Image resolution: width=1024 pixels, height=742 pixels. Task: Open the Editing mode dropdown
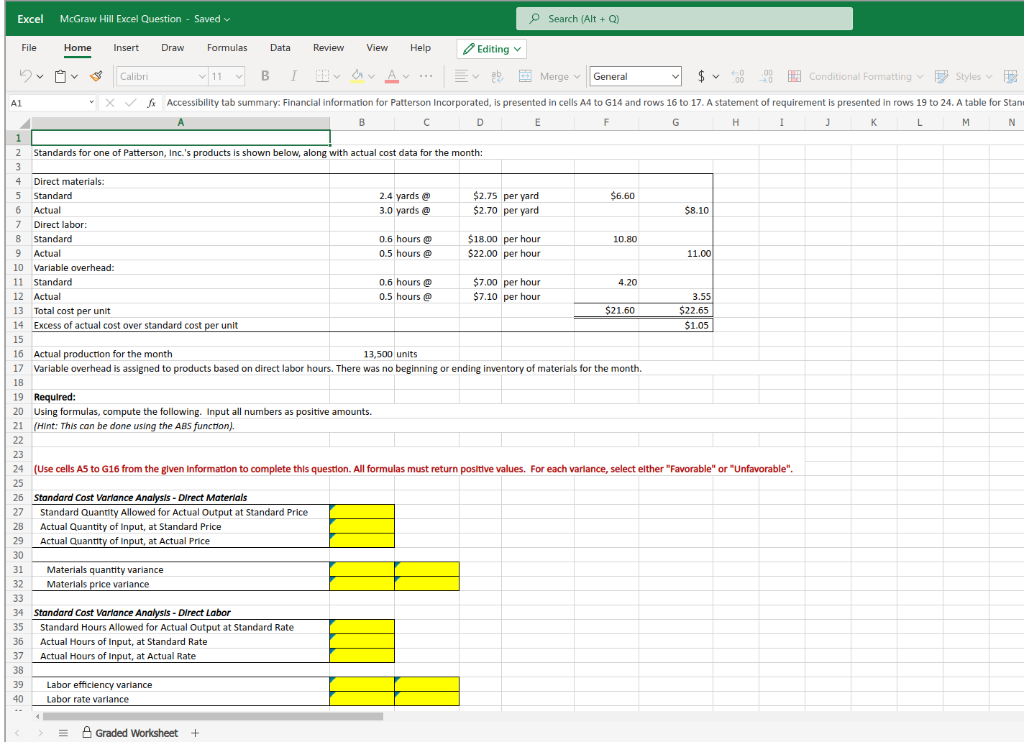click(491, 48)
